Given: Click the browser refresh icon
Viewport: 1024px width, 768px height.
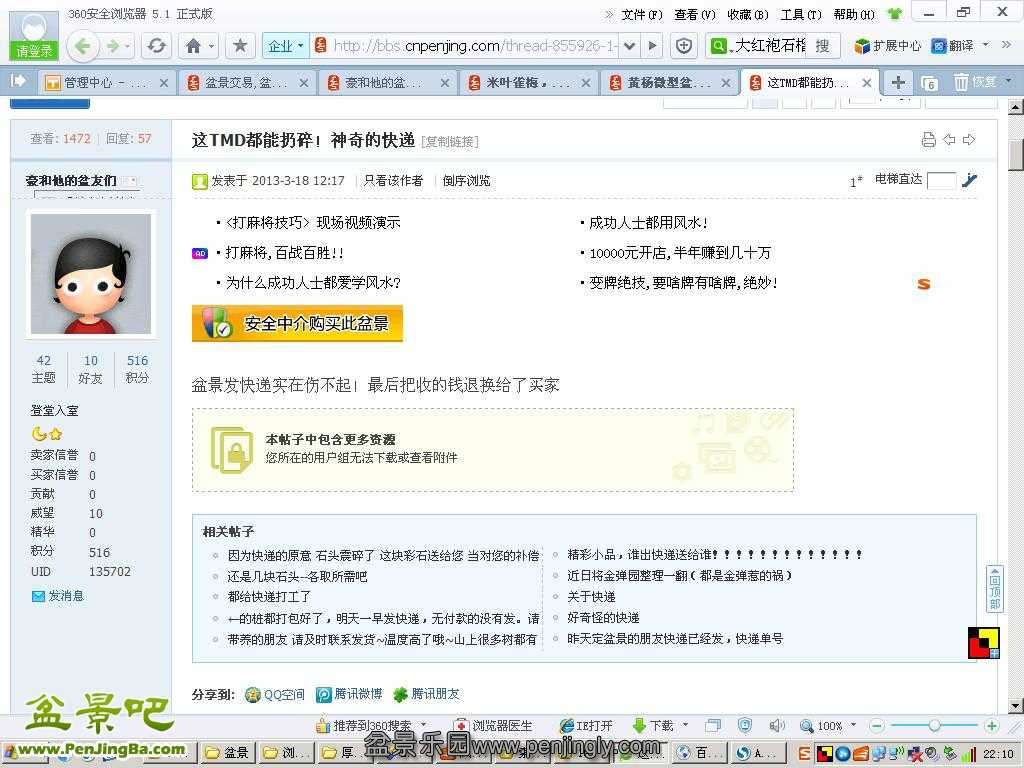Looking at the screenshot, I should pos(156,46).
